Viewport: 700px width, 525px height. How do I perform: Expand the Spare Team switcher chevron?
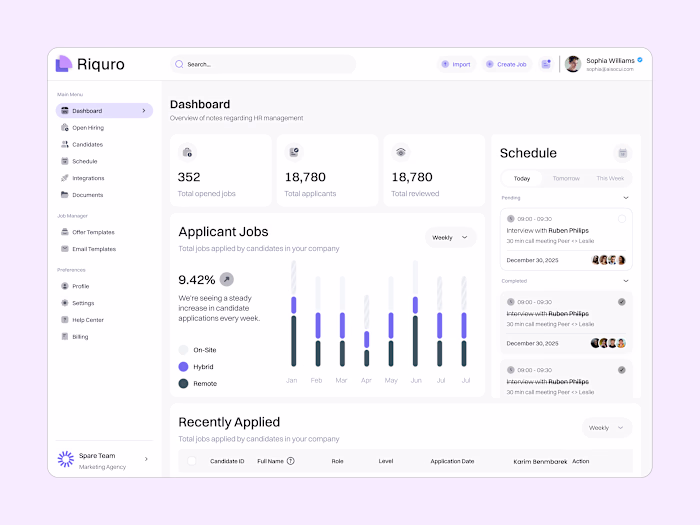pos(146,459)
